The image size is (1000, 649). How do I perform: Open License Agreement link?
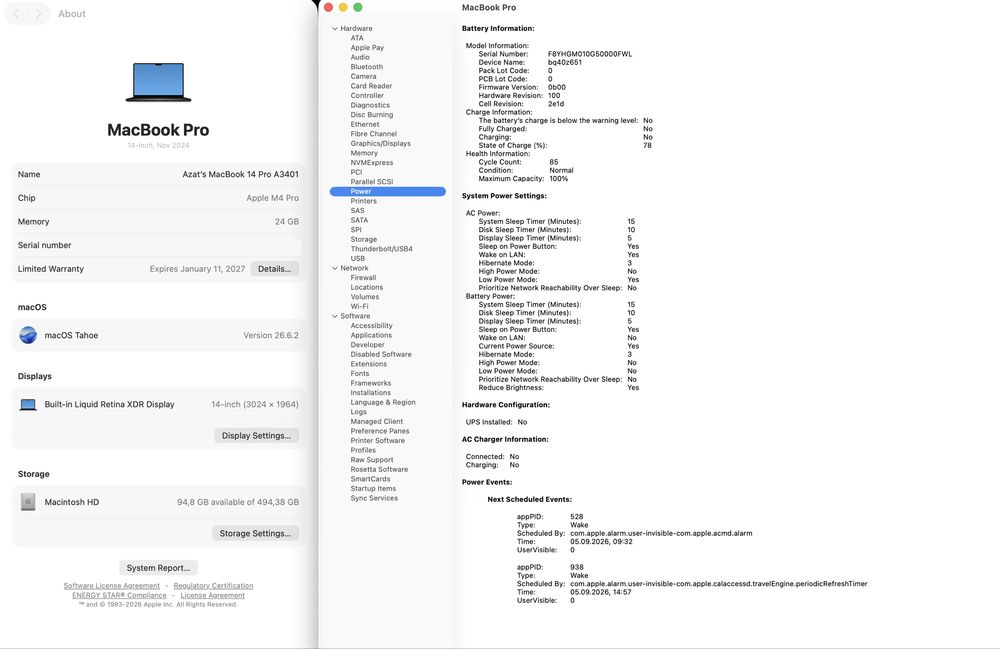pos(212,595)
